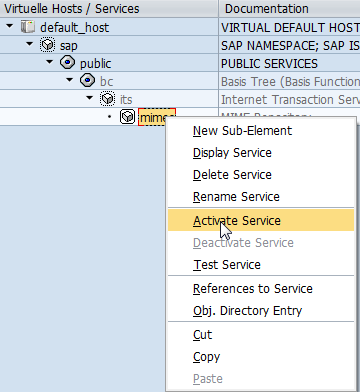Collapse the bc tree node

click(x=70, y=80)
